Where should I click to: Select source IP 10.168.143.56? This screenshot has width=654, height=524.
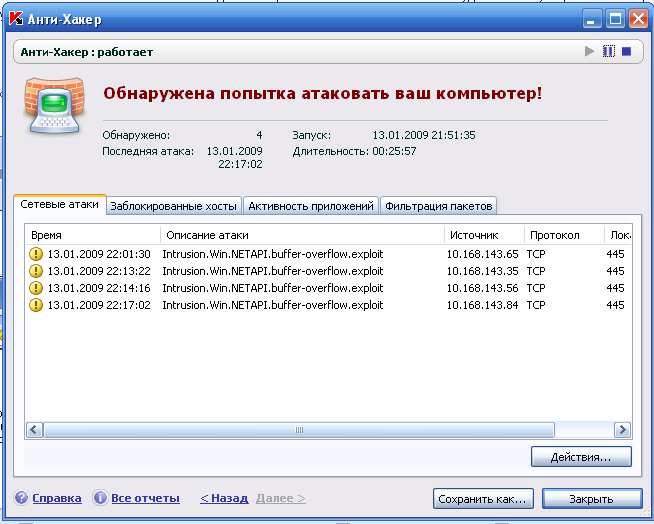482,288
